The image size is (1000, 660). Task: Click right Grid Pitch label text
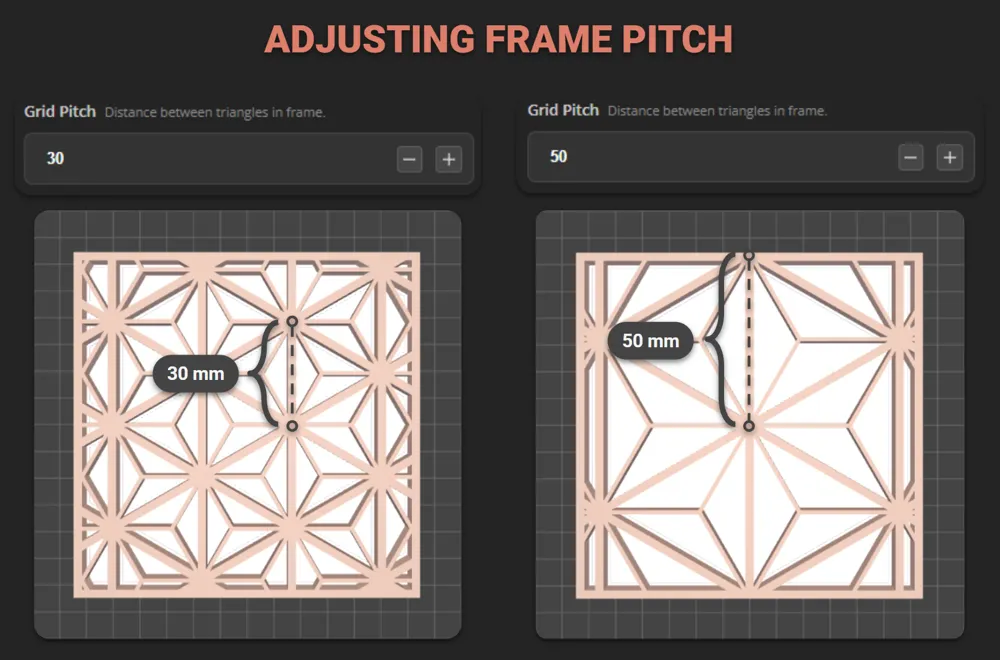click(x=563, y=110)
